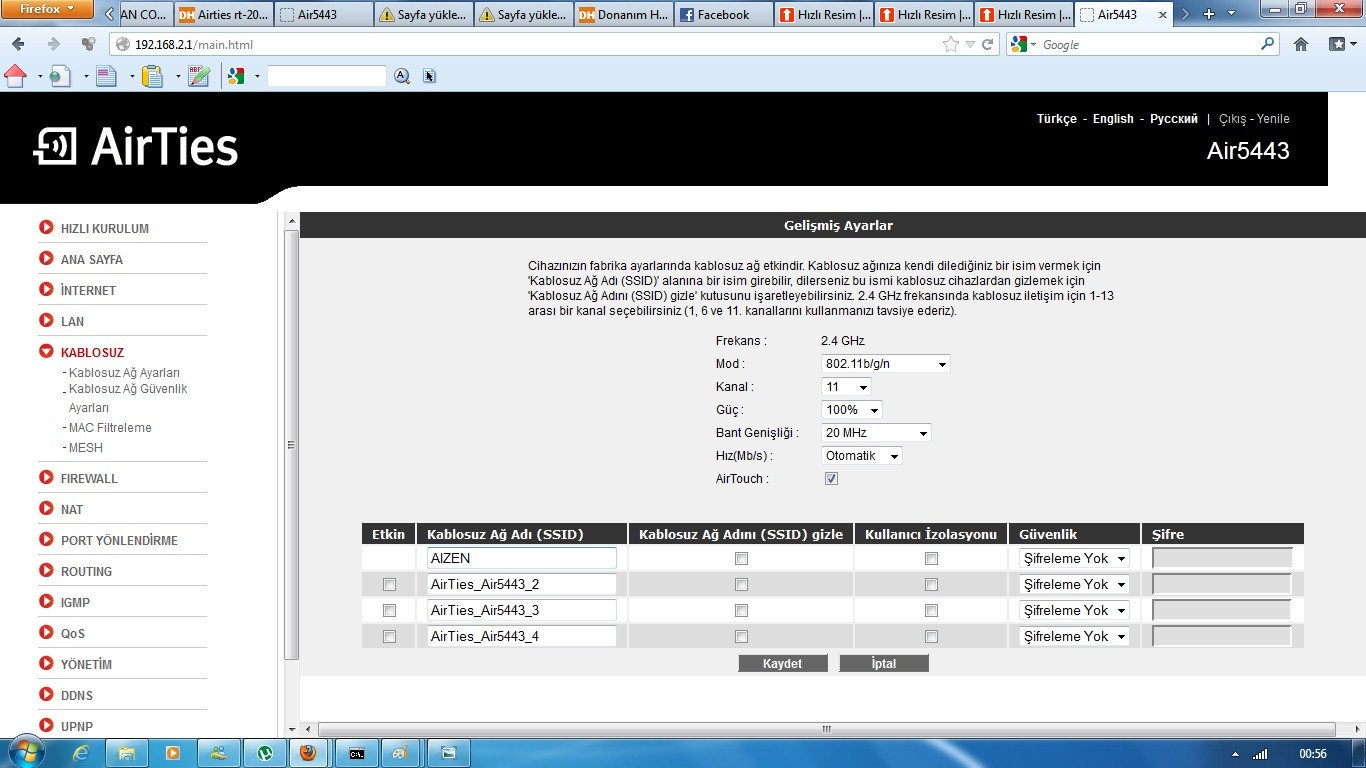Click the globe page toolbar icon
The width and height of the screenshot is (1366, 768).
[59, 75]
